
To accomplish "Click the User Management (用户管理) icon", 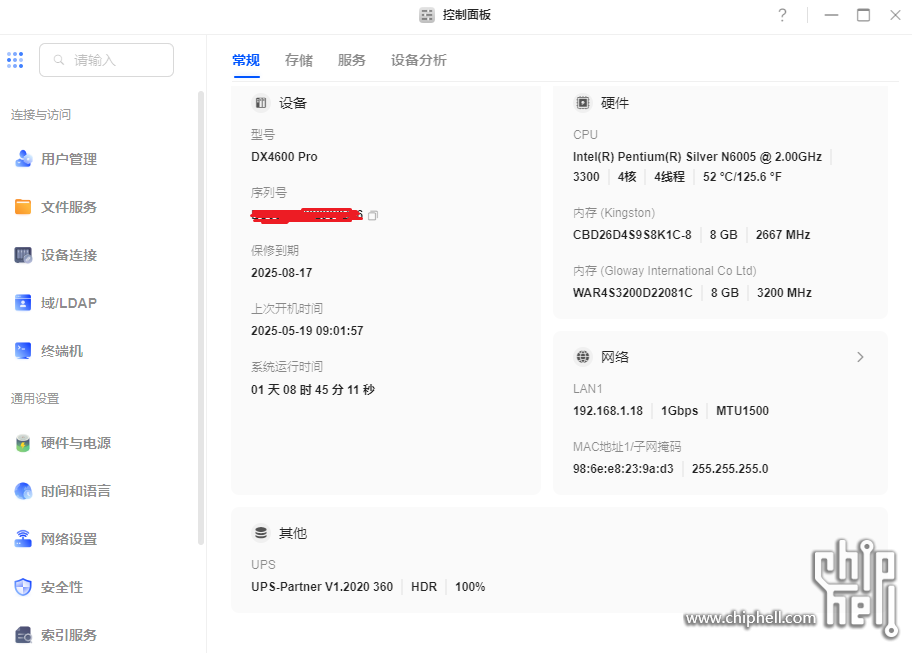I will click(x=23, y=159).
